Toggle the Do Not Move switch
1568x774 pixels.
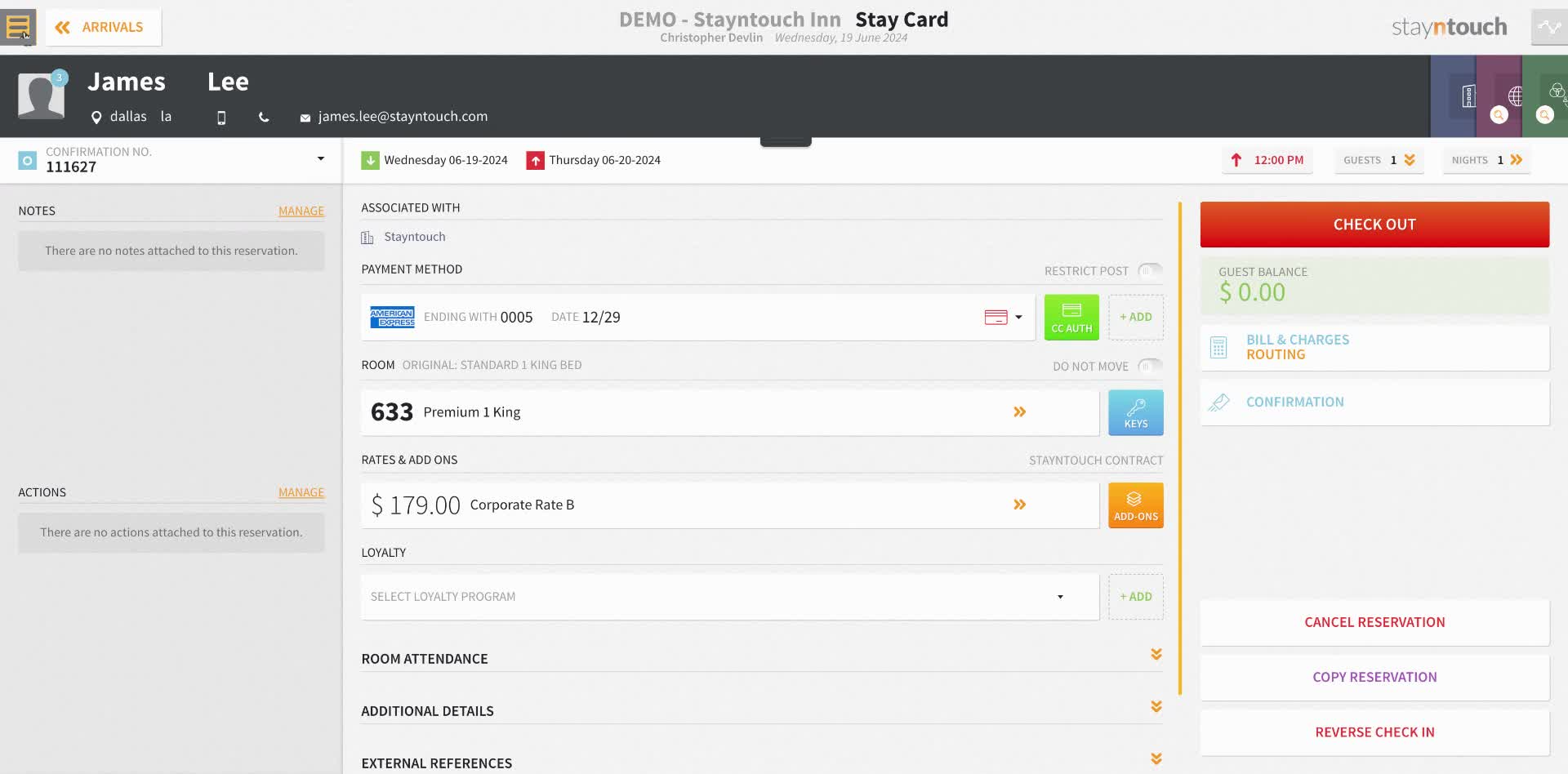(1150, 366)
